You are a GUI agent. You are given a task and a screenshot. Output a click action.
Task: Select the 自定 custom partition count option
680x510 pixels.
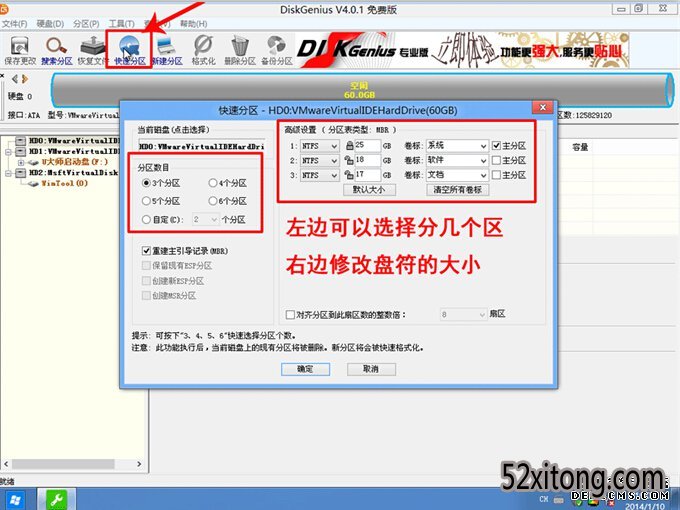click(163, 219)
